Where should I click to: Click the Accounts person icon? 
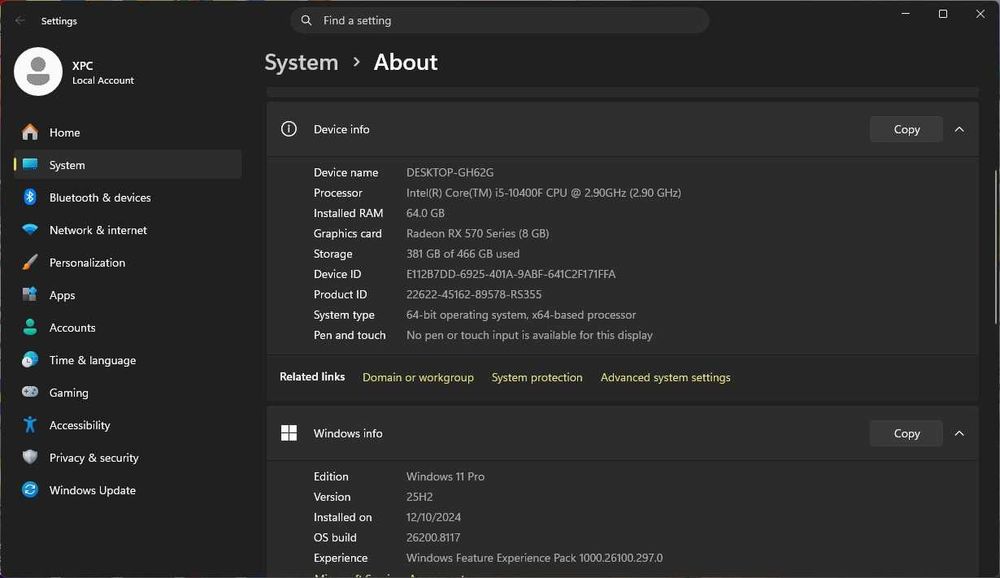(x=30, y=327)
